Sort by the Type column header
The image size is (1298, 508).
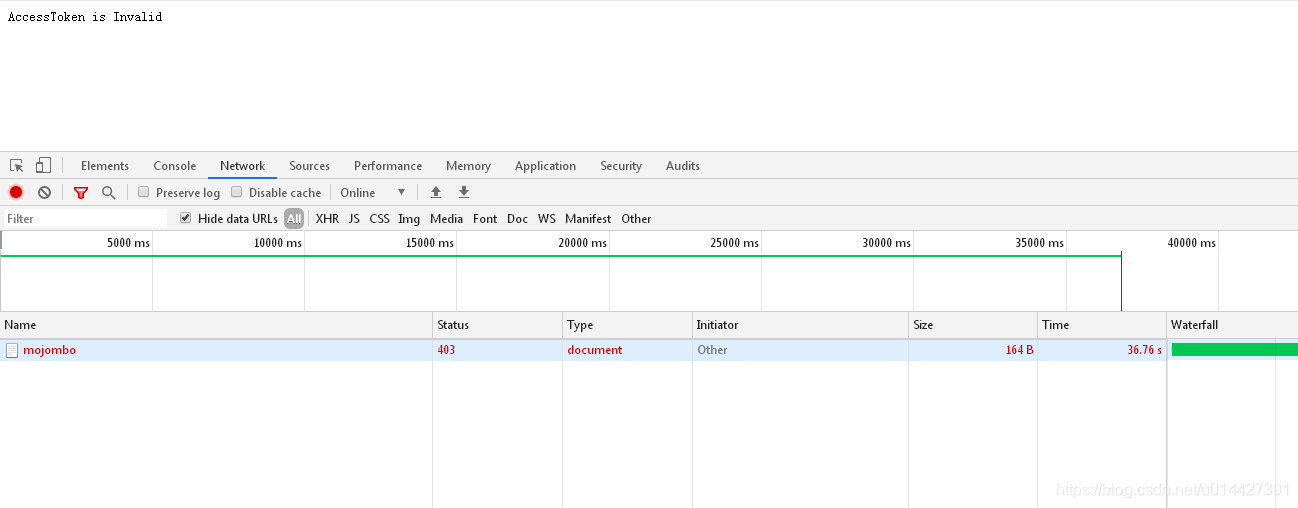(x=627, y=325)
